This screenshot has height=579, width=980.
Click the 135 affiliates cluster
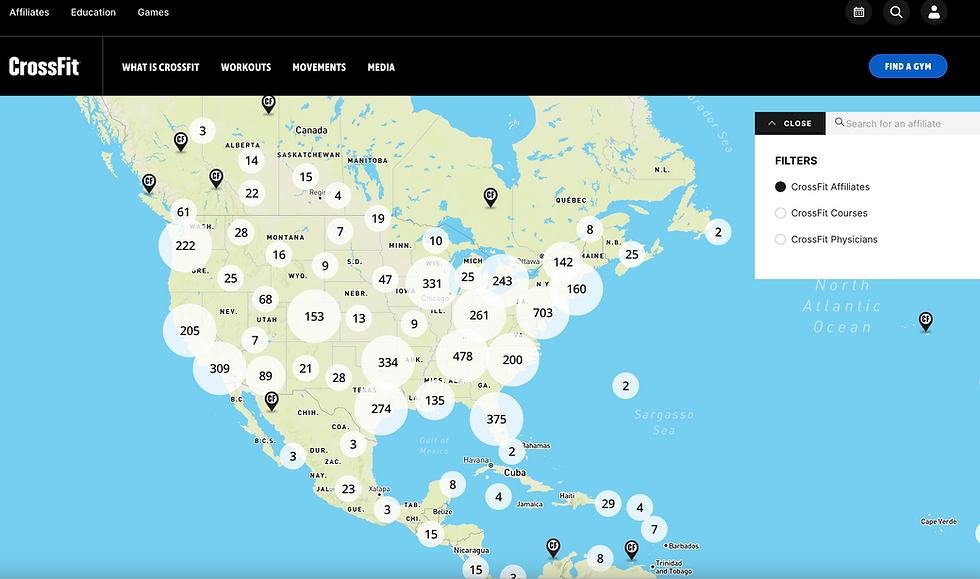point(434,400)
